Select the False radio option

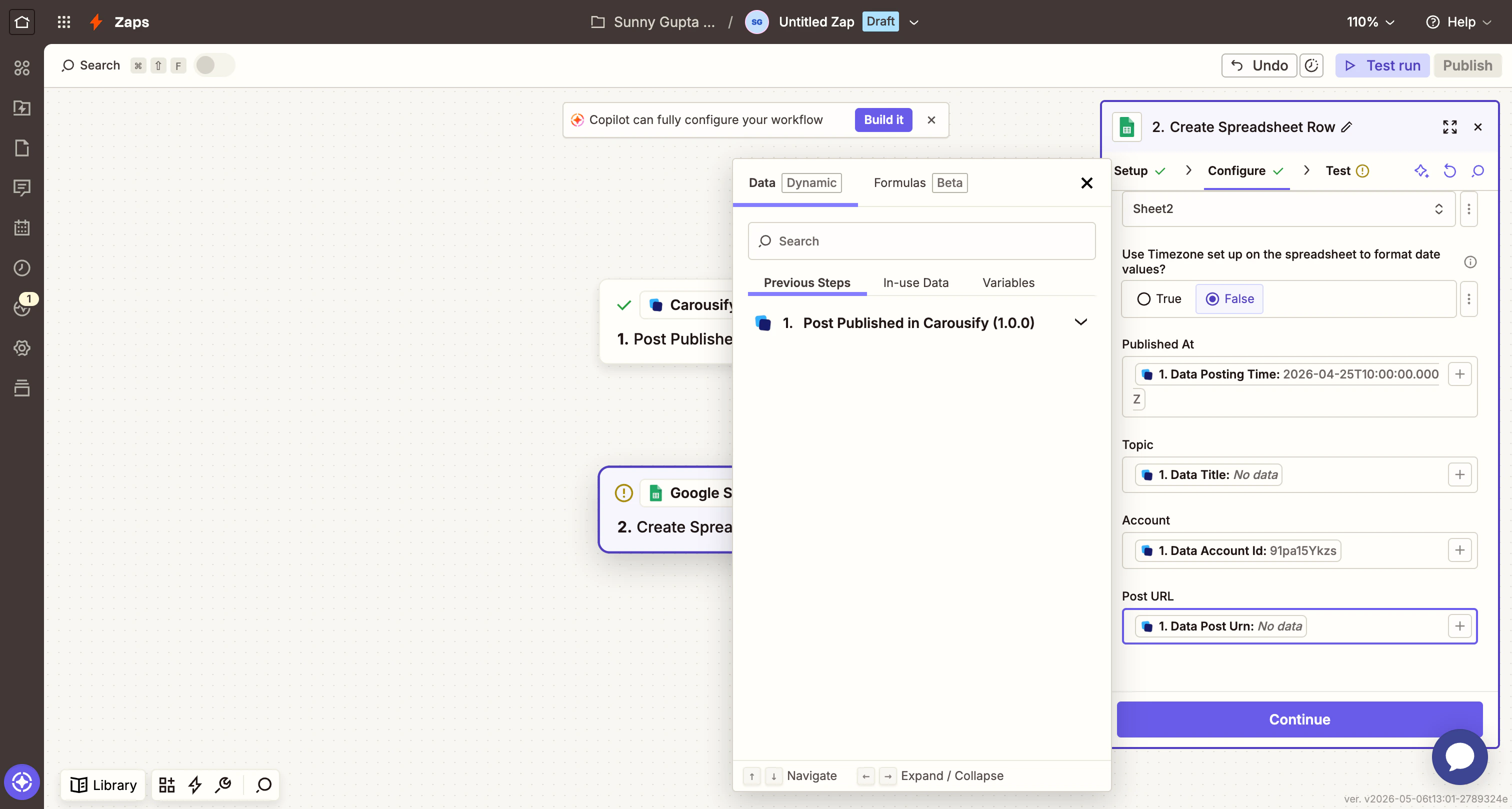pyautogui.click(x=1229, y=299)
